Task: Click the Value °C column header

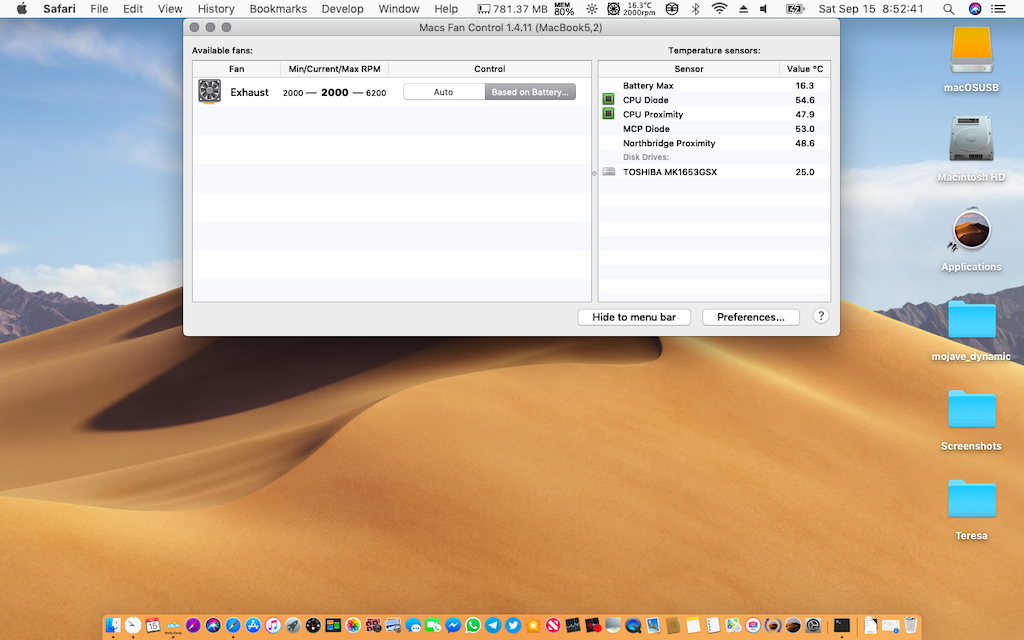Action: [805, 69]
